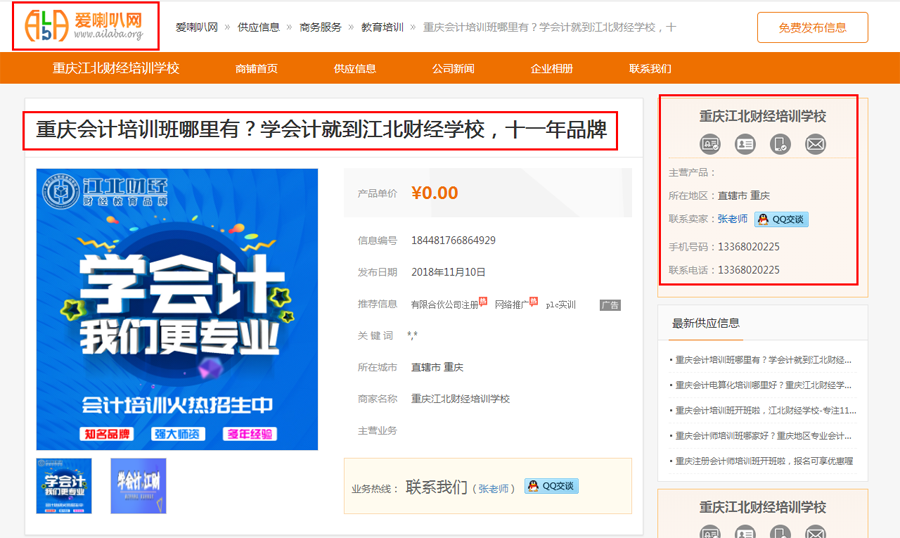The height and width of the screenshot is (538, 900).
Task: Select the first 学会计 thumbnail below the image
Action: pyautogui.click(x=64, y=486)
